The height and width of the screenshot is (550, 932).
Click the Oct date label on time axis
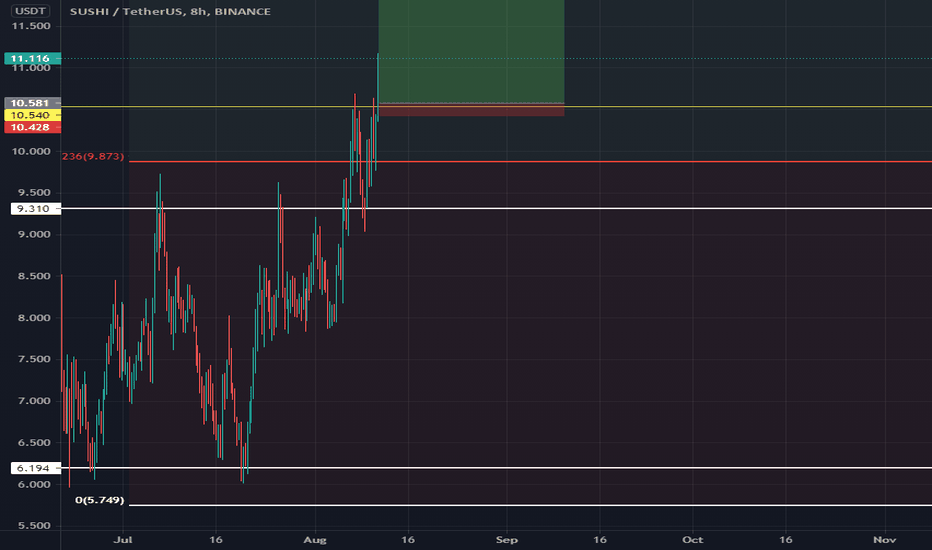coord(692,540)
